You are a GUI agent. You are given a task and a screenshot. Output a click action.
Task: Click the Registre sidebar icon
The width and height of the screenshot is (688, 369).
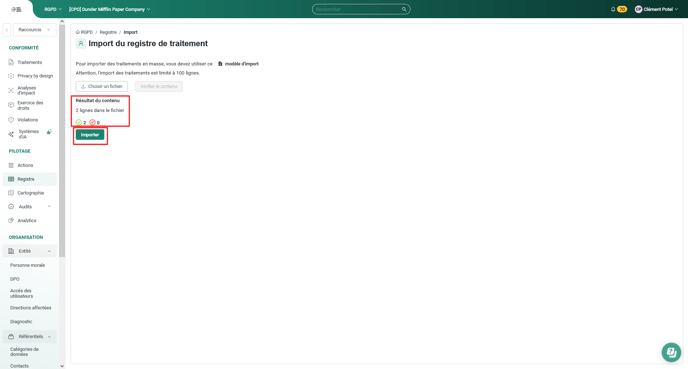point(11,179)
